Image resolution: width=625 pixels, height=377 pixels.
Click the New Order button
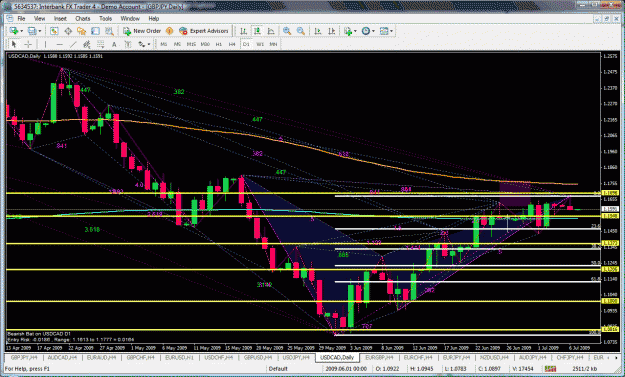(x=142, y=31)
